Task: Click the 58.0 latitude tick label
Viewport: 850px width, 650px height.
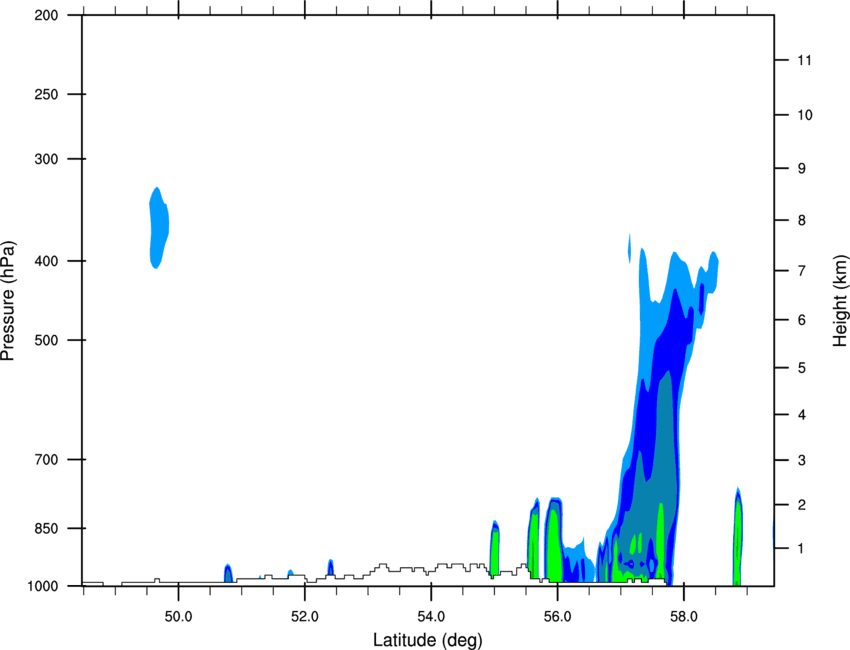Action: coord(684,617)
